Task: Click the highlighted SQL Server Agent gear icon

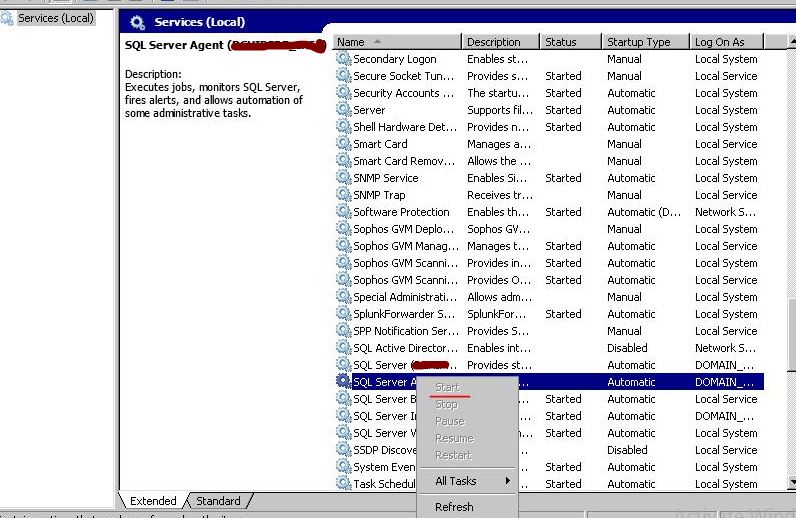Action: pyautogui.click(x=344, y=382)
